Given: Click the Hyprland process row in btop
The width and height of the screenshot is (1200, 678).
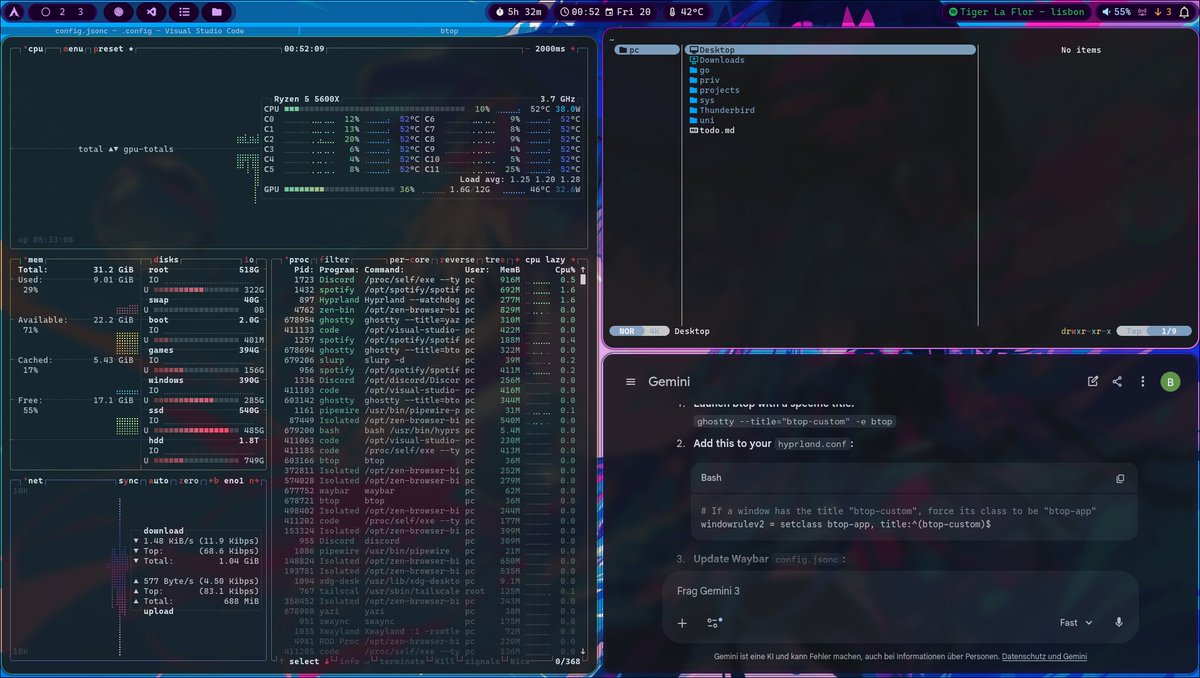Looking at the screenshot, I should point(434,300).
